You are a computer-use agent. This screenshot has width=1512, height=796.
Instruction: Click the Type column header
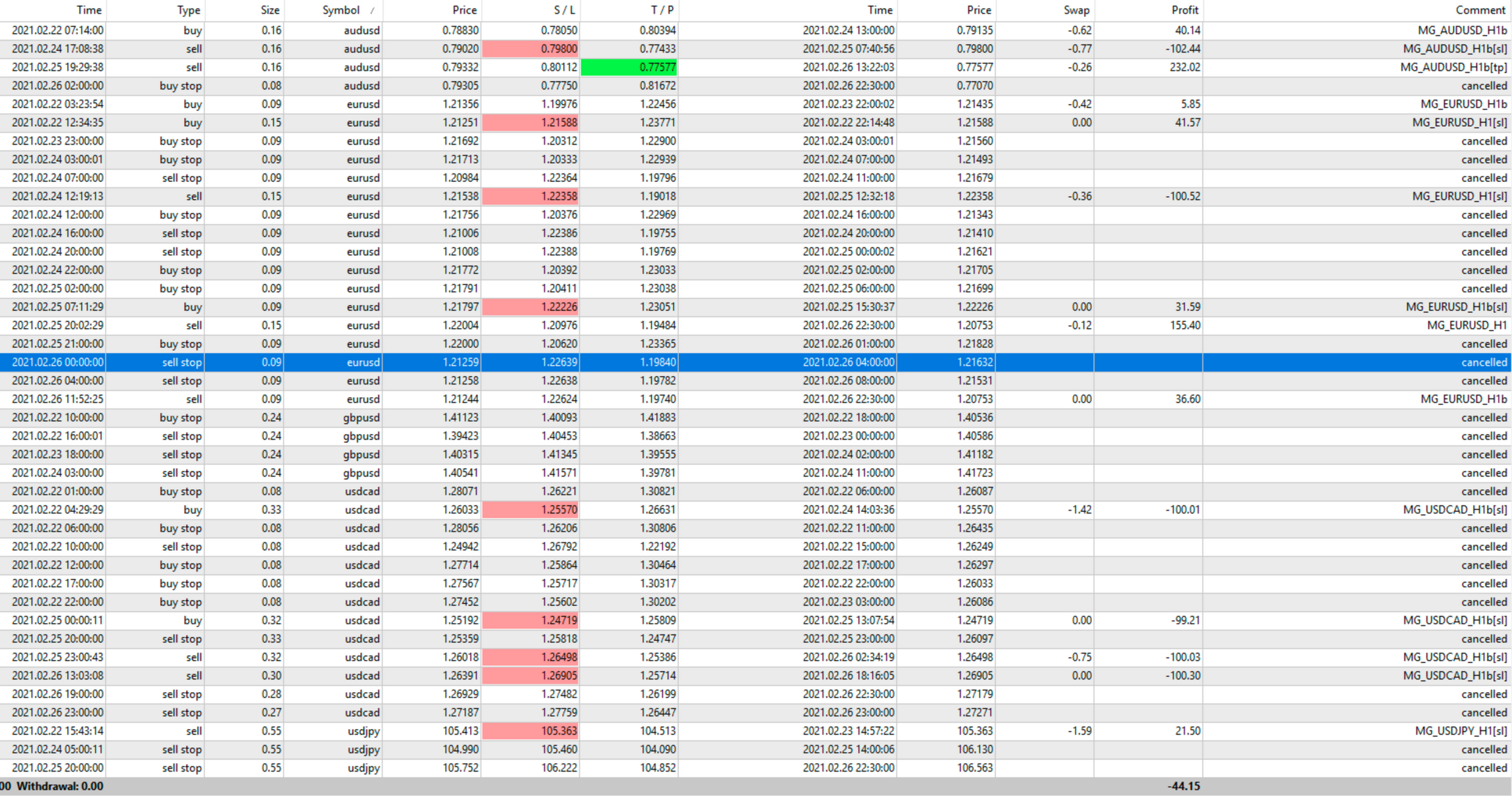188,10
